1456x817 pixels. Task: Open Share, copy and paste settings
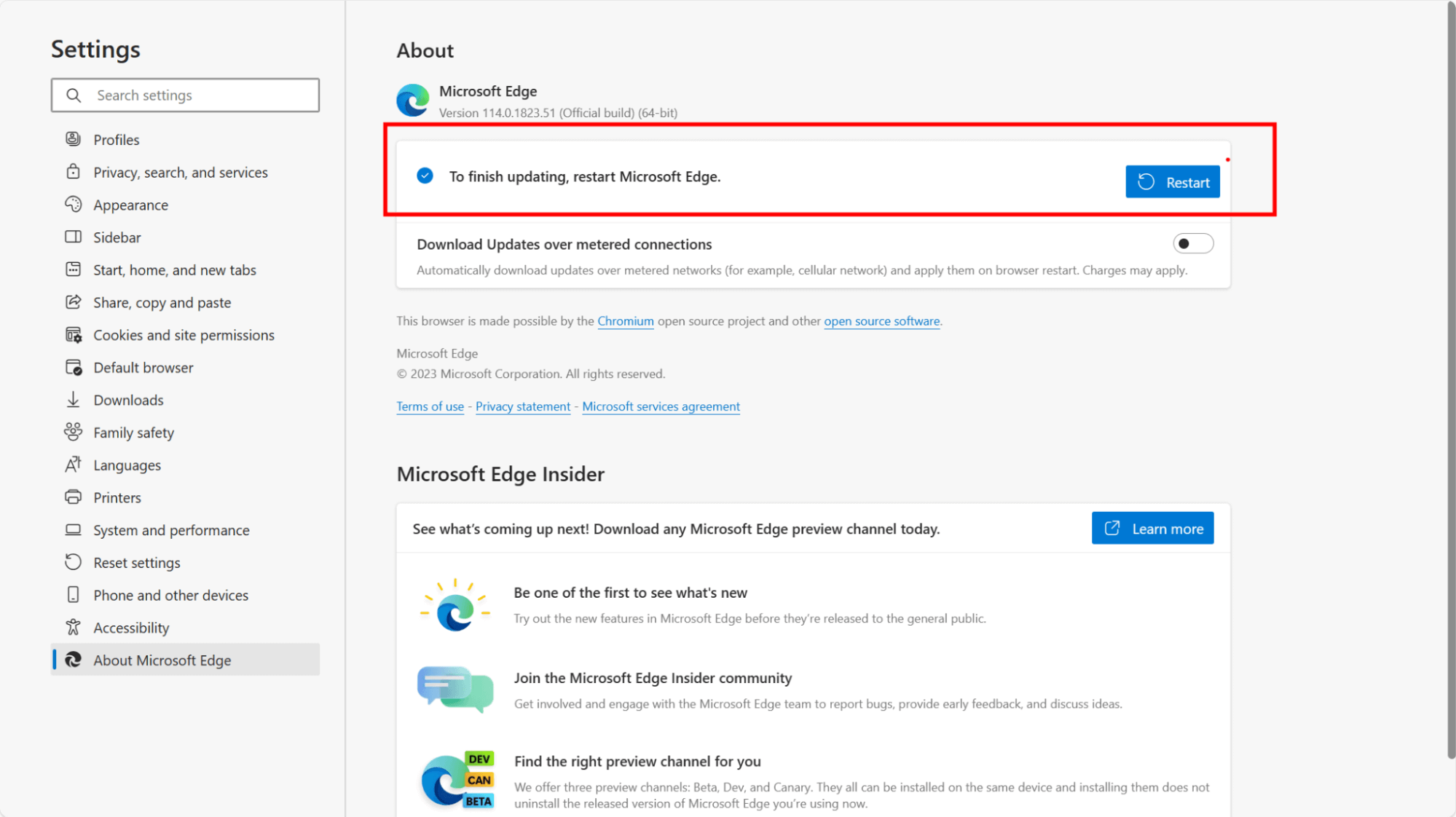[x=185, y=302]
